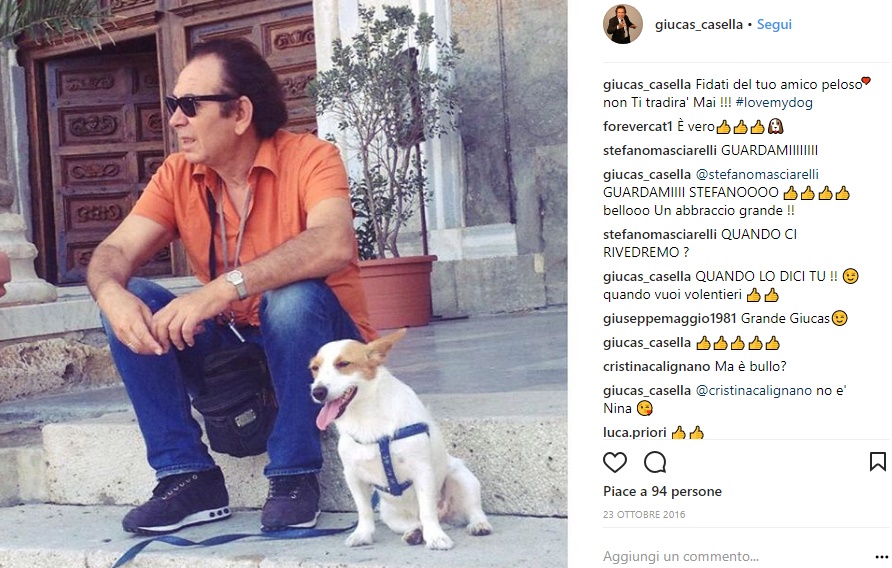View who liked via Piace a 94 persone

tap(662, 491)
